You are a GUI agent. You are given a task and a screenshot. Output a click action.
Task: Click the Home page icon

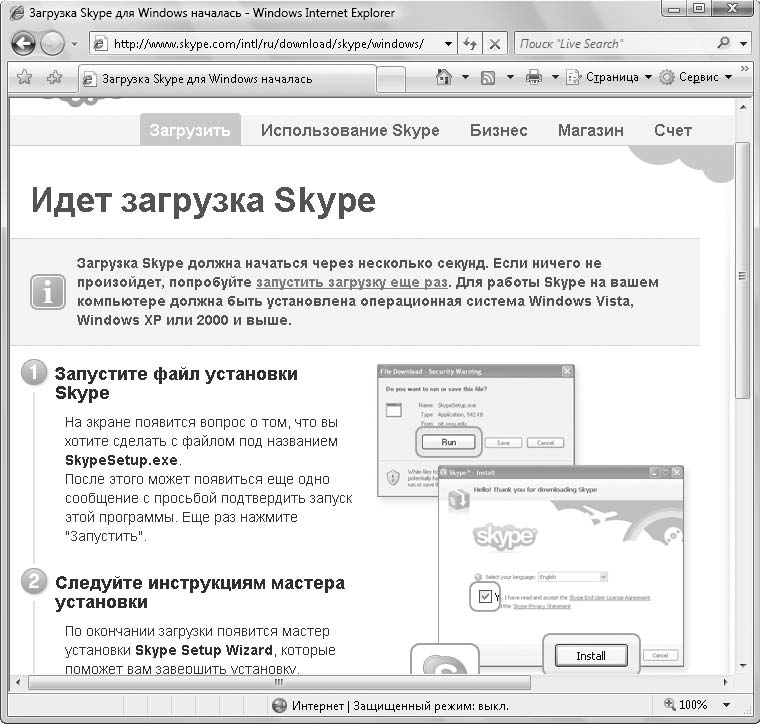(443, 77)
